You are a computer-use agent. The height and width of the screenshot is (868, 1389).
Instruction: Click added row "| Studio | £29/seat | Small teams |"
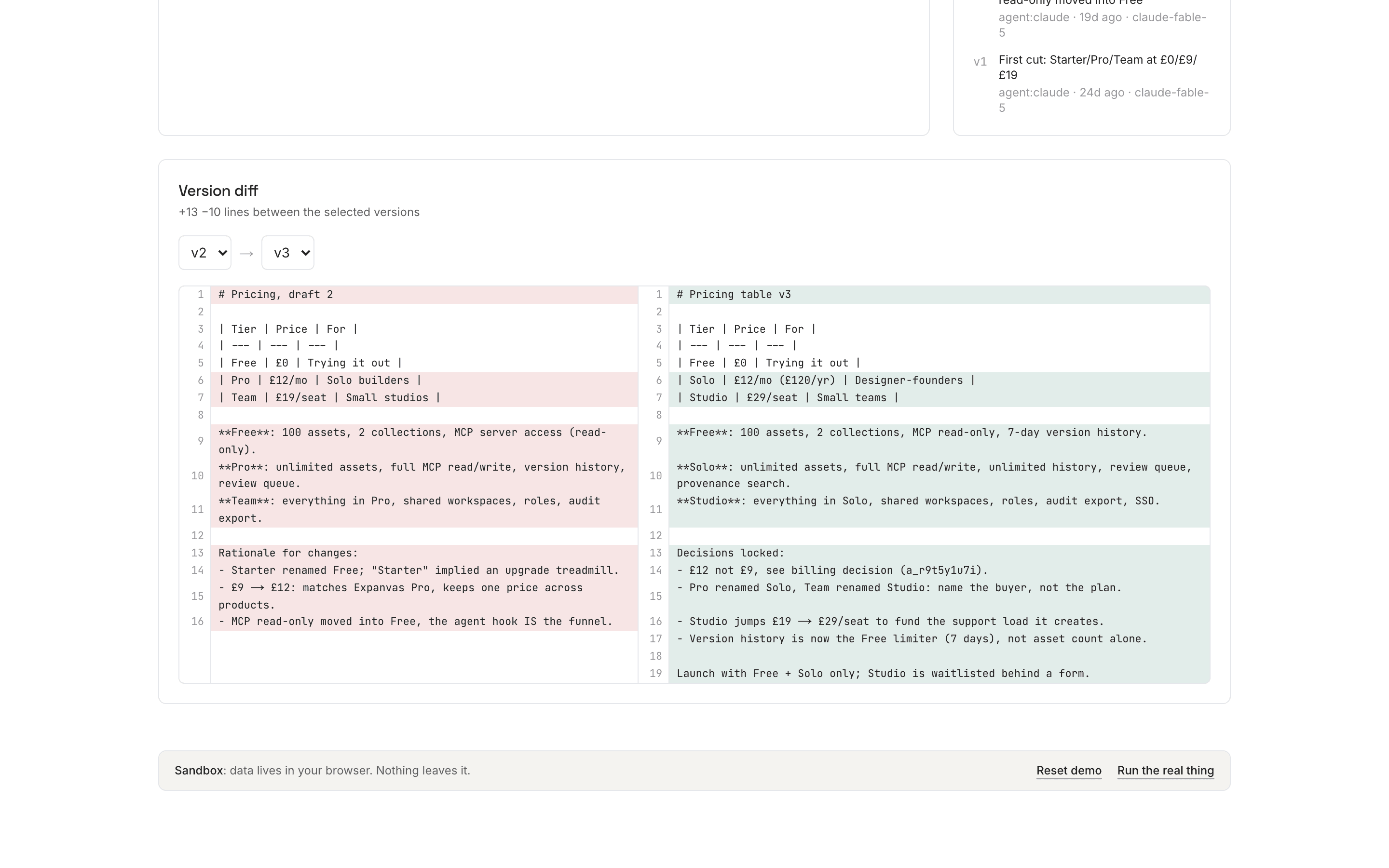pyautogui.click(x=939, y=398)
